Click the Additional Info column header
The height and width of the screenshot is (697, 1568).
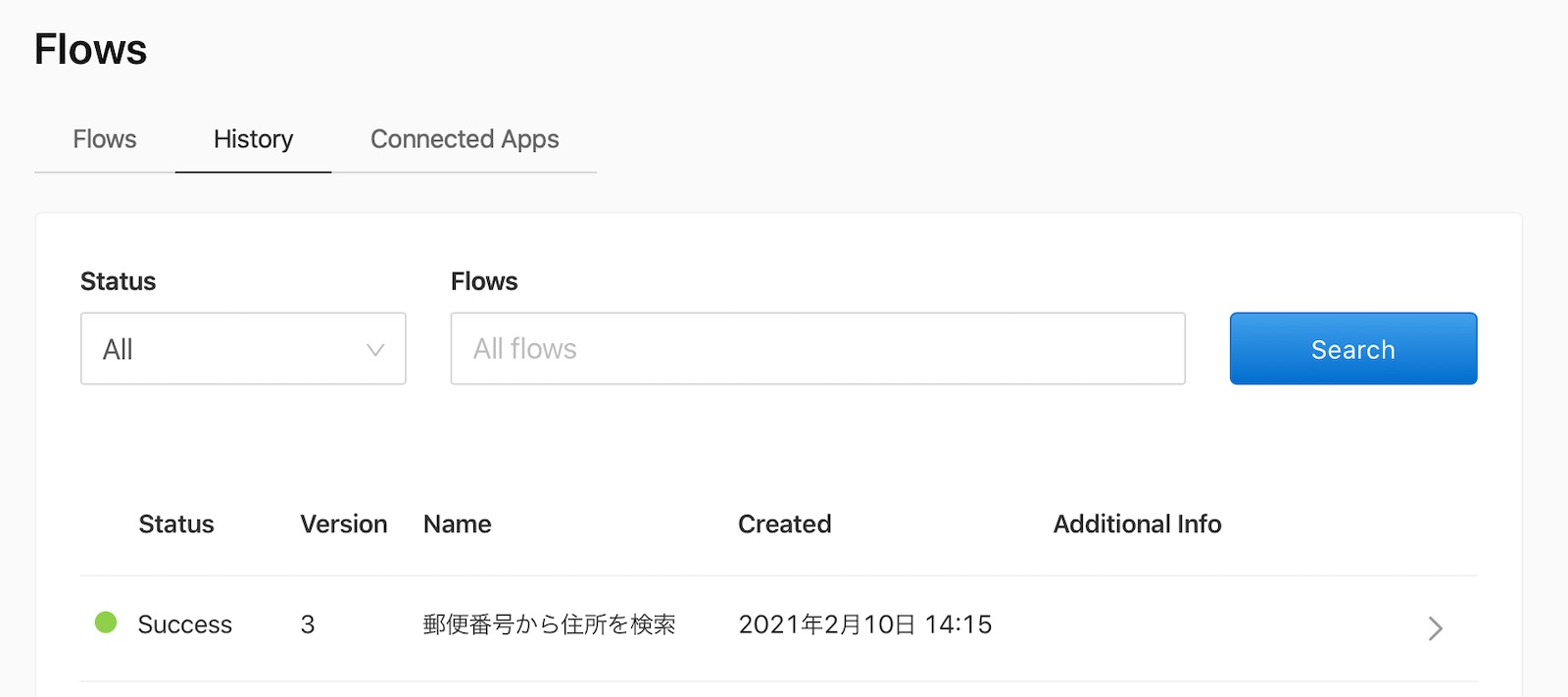1137,523
